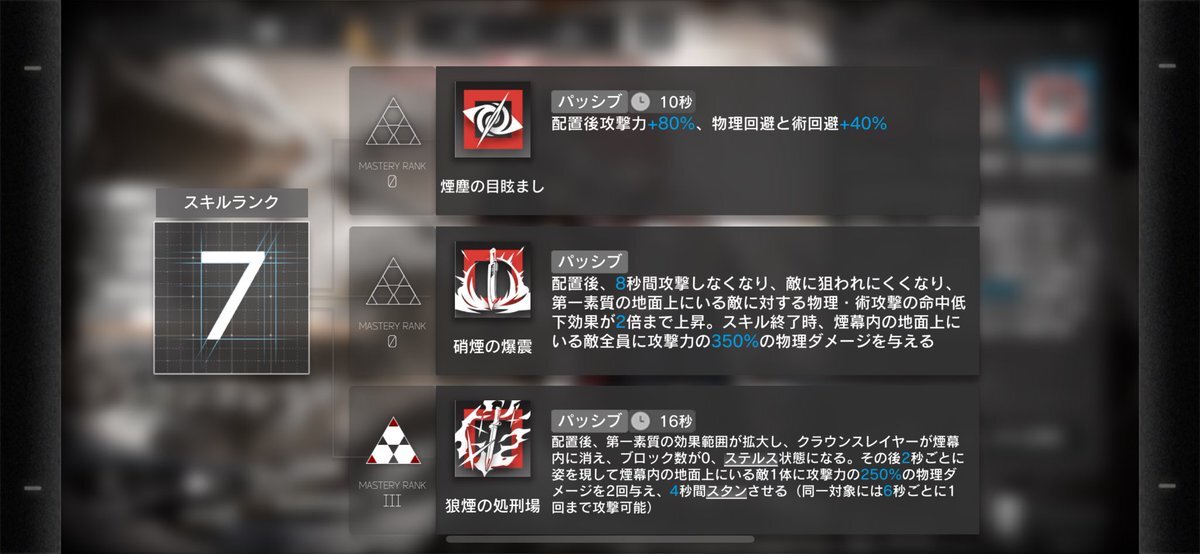Click the パッシブ tag on 硝煙の爆震
The height and width of the screenshot is (554, 1200).
(x=589, y=261)
